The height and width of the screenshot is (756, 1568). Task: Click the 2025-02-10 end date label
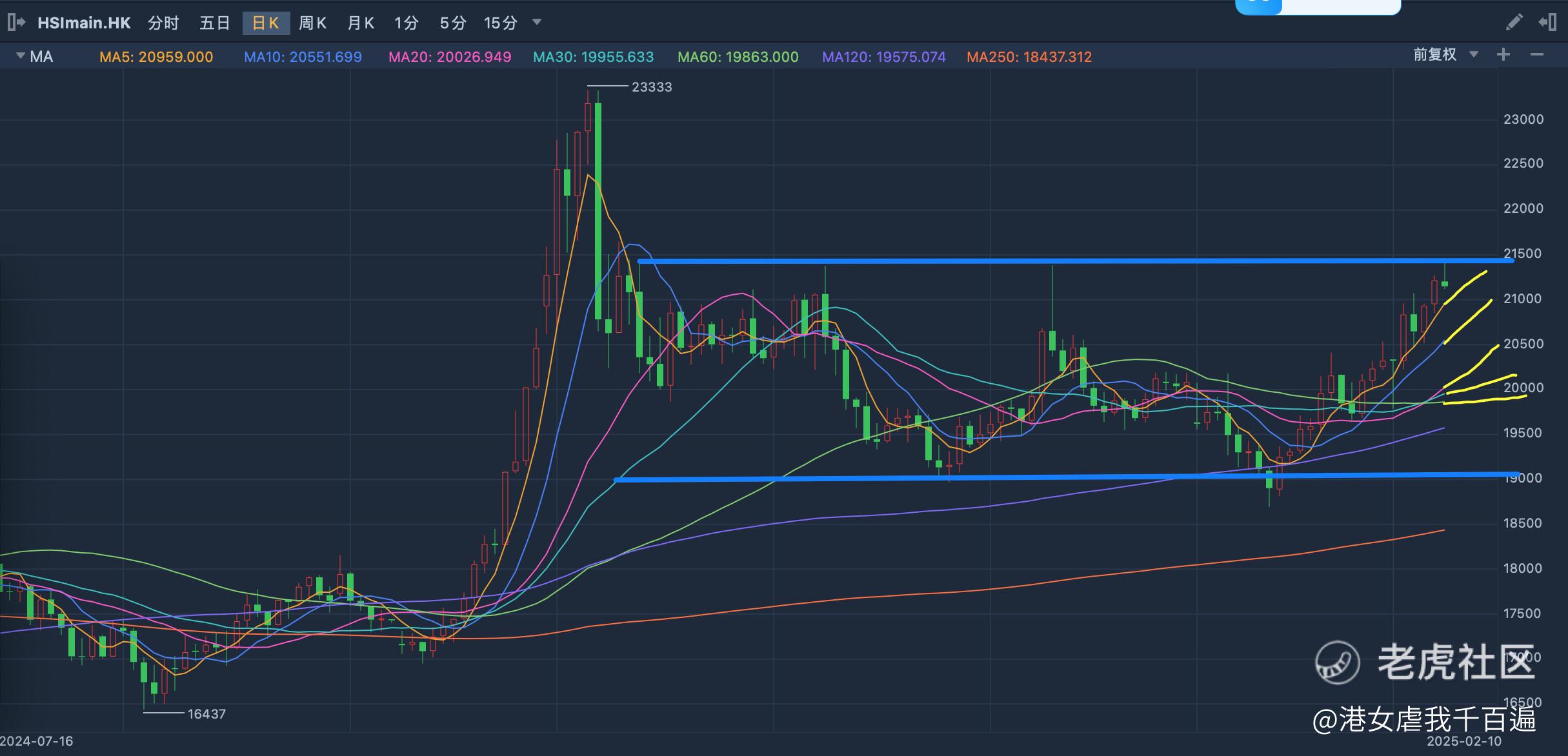[1464, 741]
